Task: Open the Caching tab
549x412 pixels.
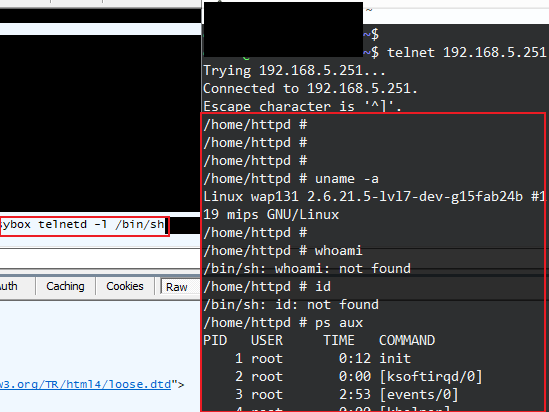Action: click(65, 286)
